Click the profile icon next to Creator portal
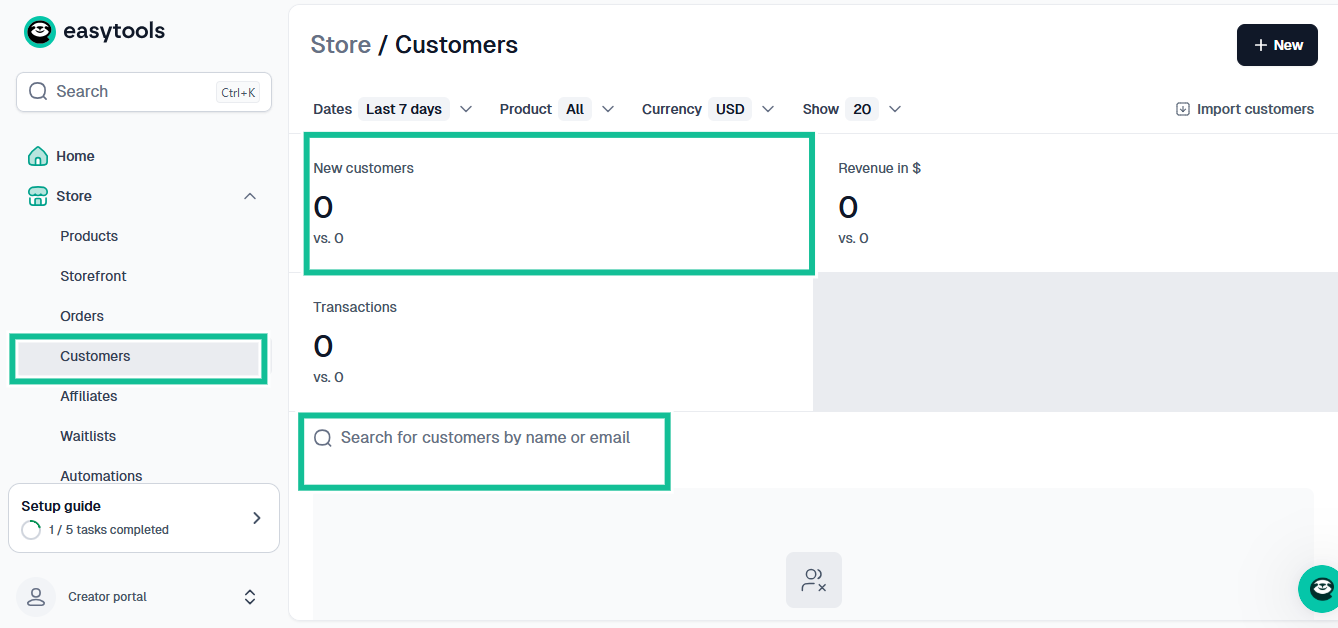This screenshot has width=1338, height=628. (x=36, y=596)
